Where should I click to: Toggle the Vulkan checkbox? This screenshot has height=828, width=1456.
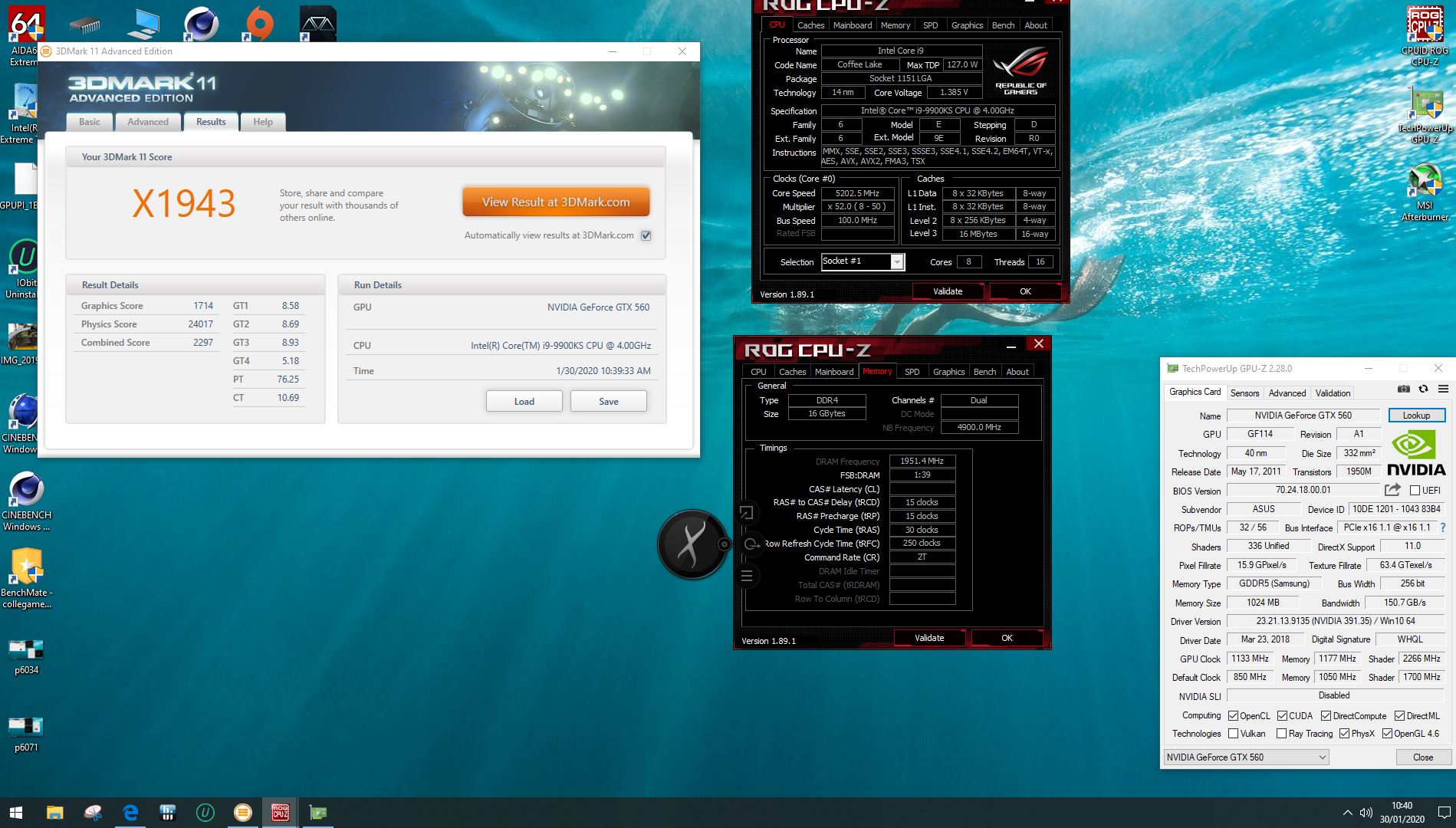1233,734
